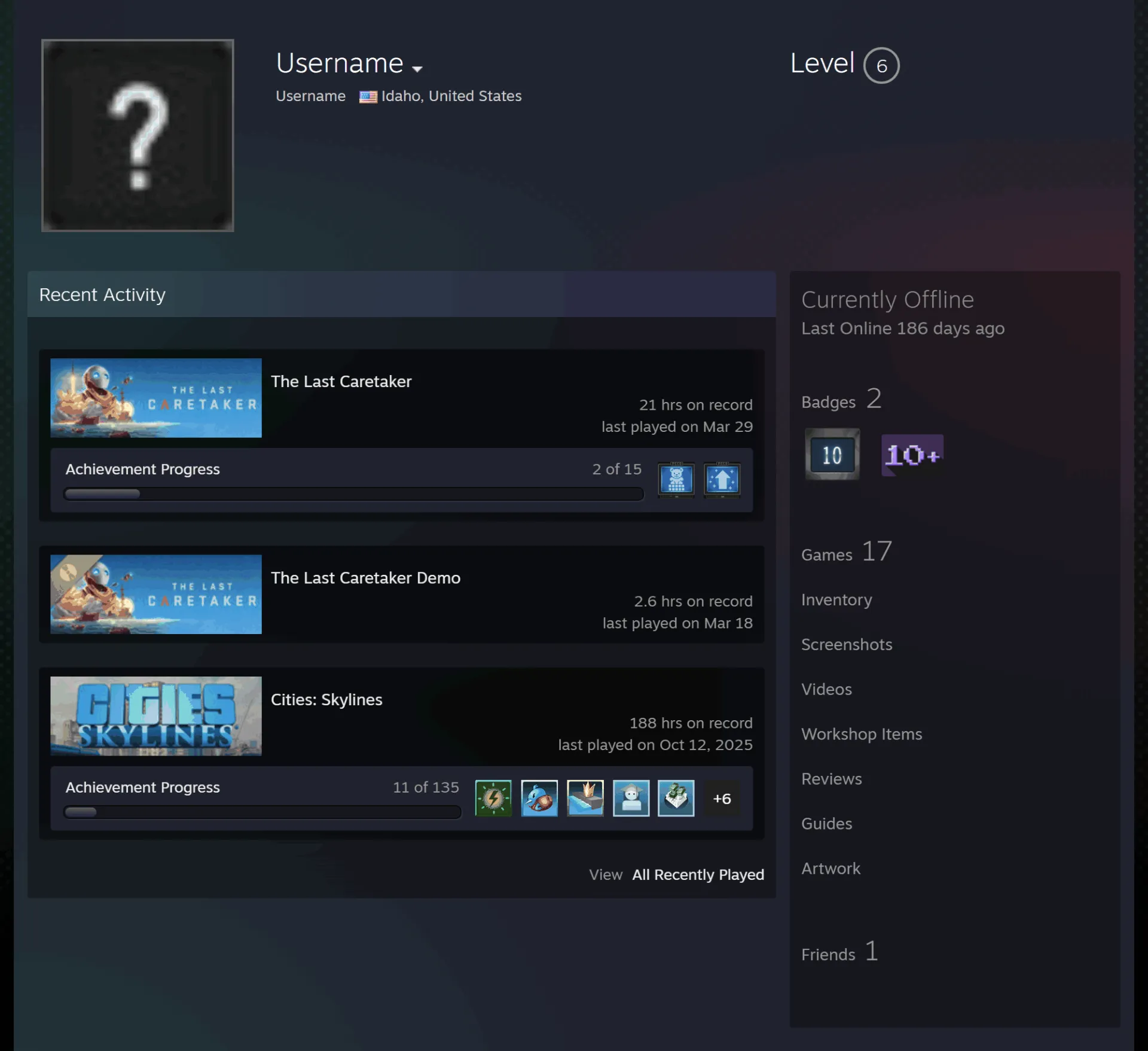The height and width of the screenshot is (1051, 1148).
Task: Open the Inventory link
Action: (x=836, y=599)
